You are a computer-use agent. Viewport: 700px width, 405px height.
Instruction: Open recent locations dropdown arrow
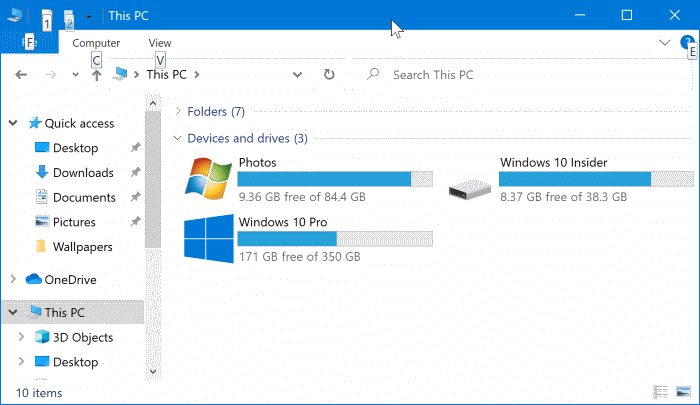pos(75,75)
